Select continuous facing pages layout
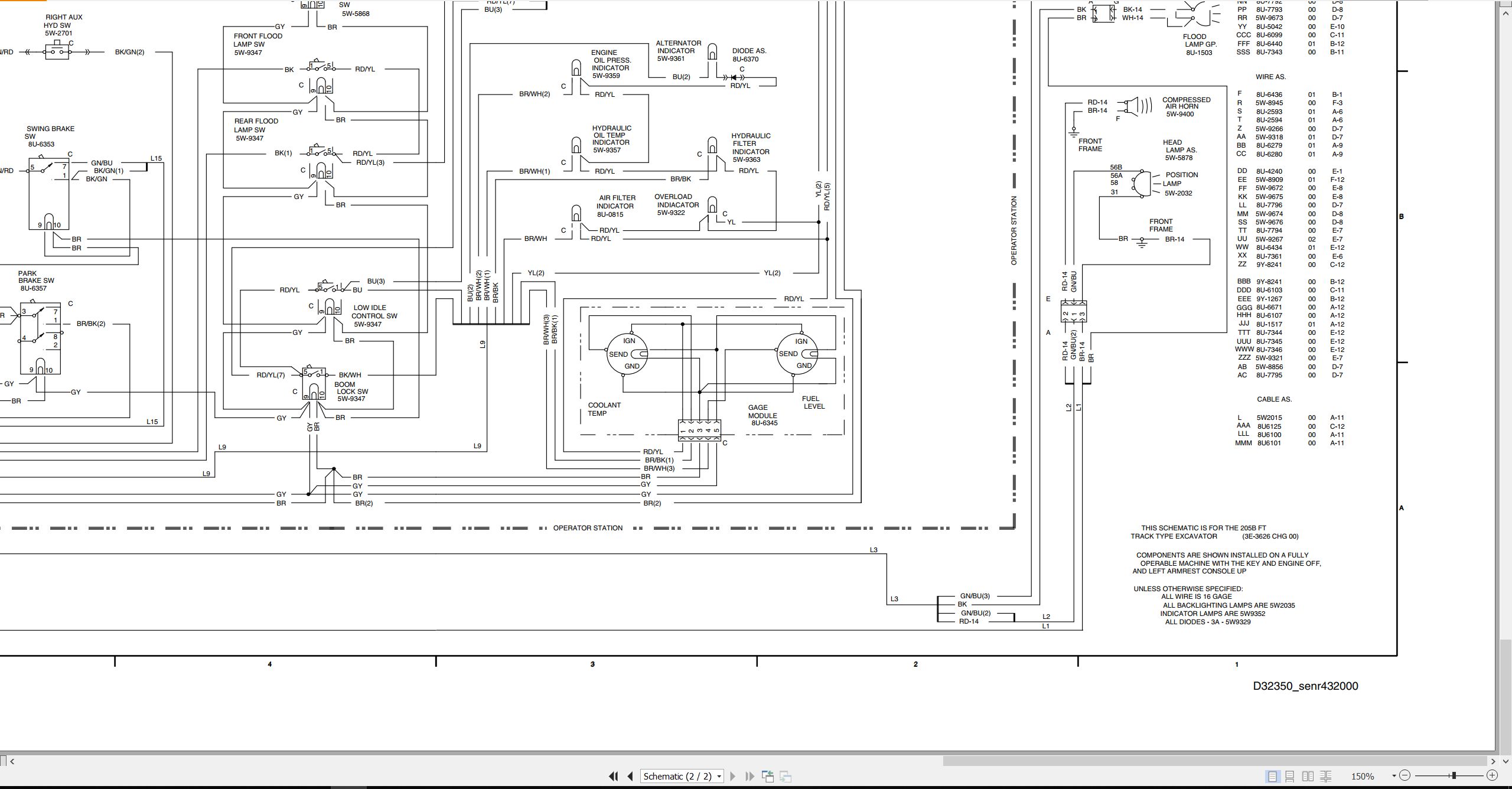The height and width of the screenshot is (789, 1512). pos(1326,777)
